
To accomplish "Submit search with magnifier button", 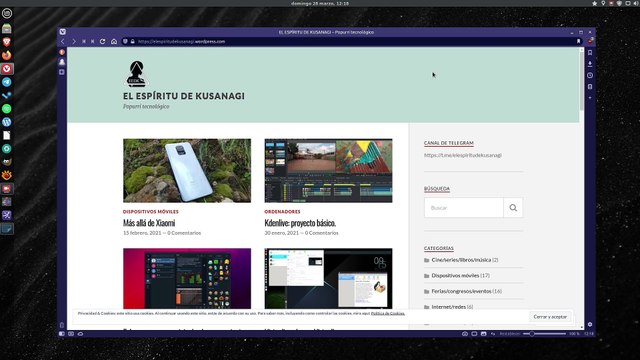I will 513,208.
